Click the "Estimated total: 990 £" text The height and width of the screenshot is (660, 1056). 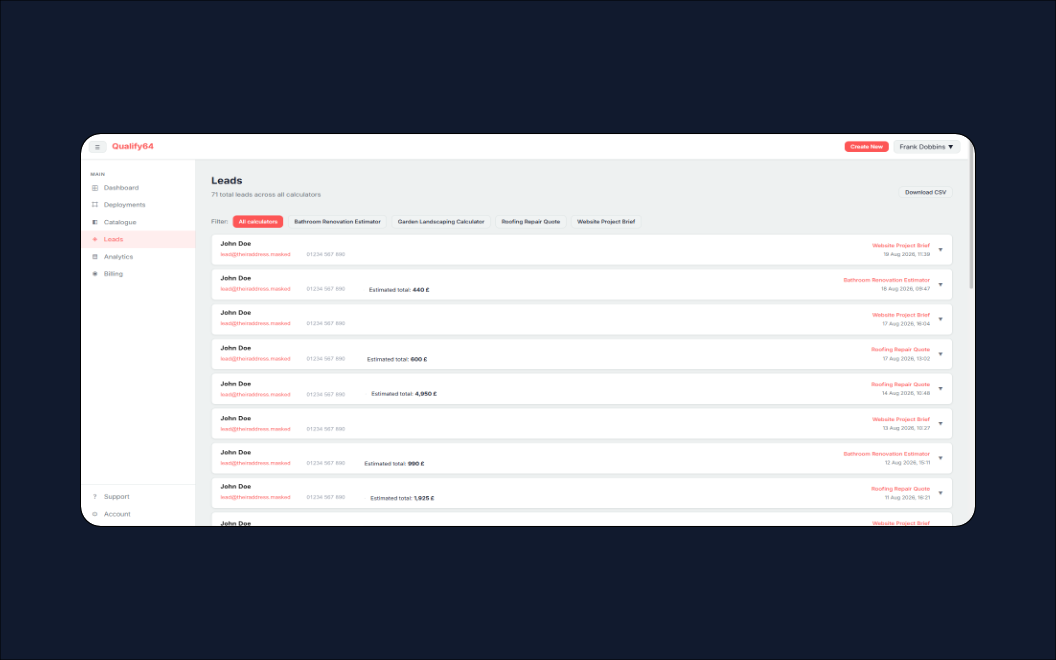point(394,464)
